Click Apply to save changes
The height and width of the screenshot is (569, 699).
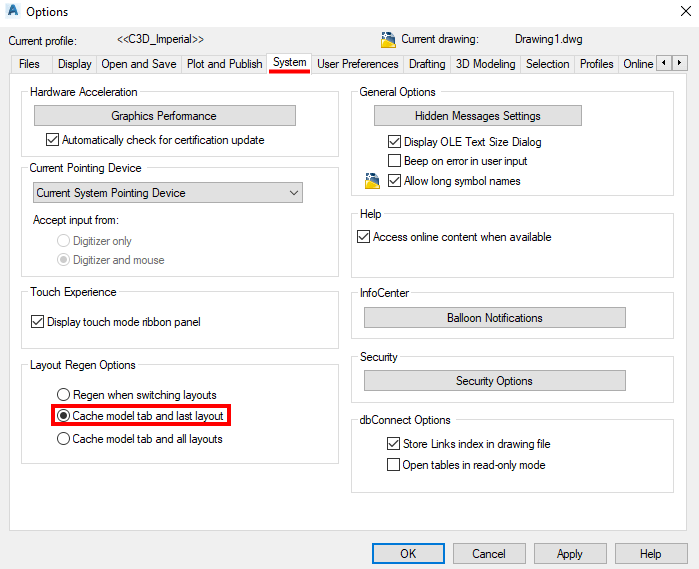click(x=570, y=553)
